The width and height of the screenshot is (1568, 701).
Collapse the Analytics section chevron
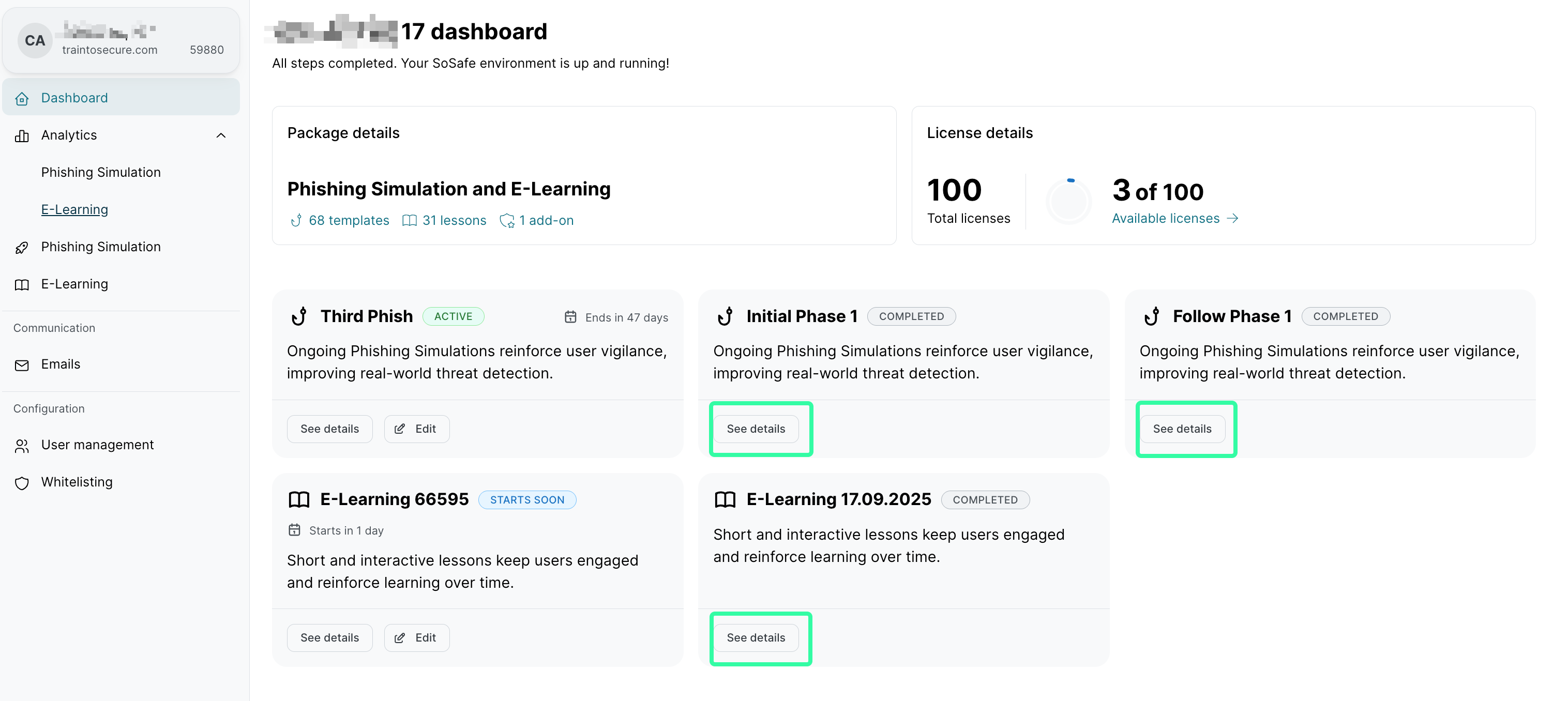pyautogui.click(x=221, y=135)
